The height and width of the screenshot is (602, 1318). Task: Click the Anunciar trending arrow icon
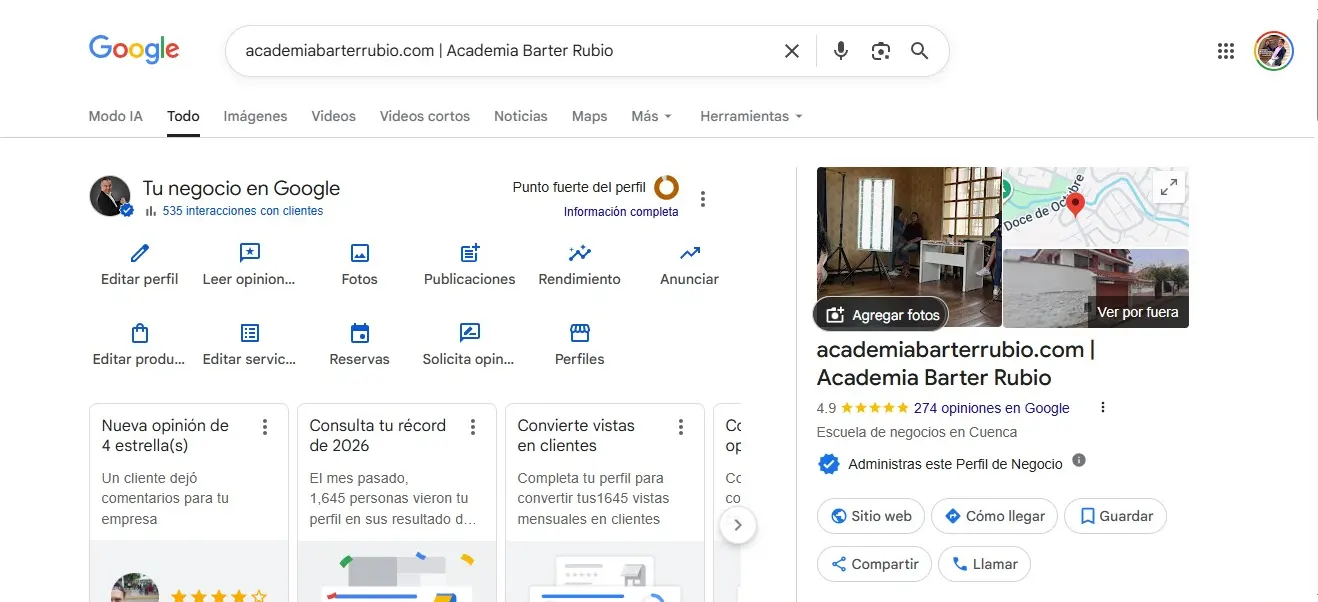point(690,253)
